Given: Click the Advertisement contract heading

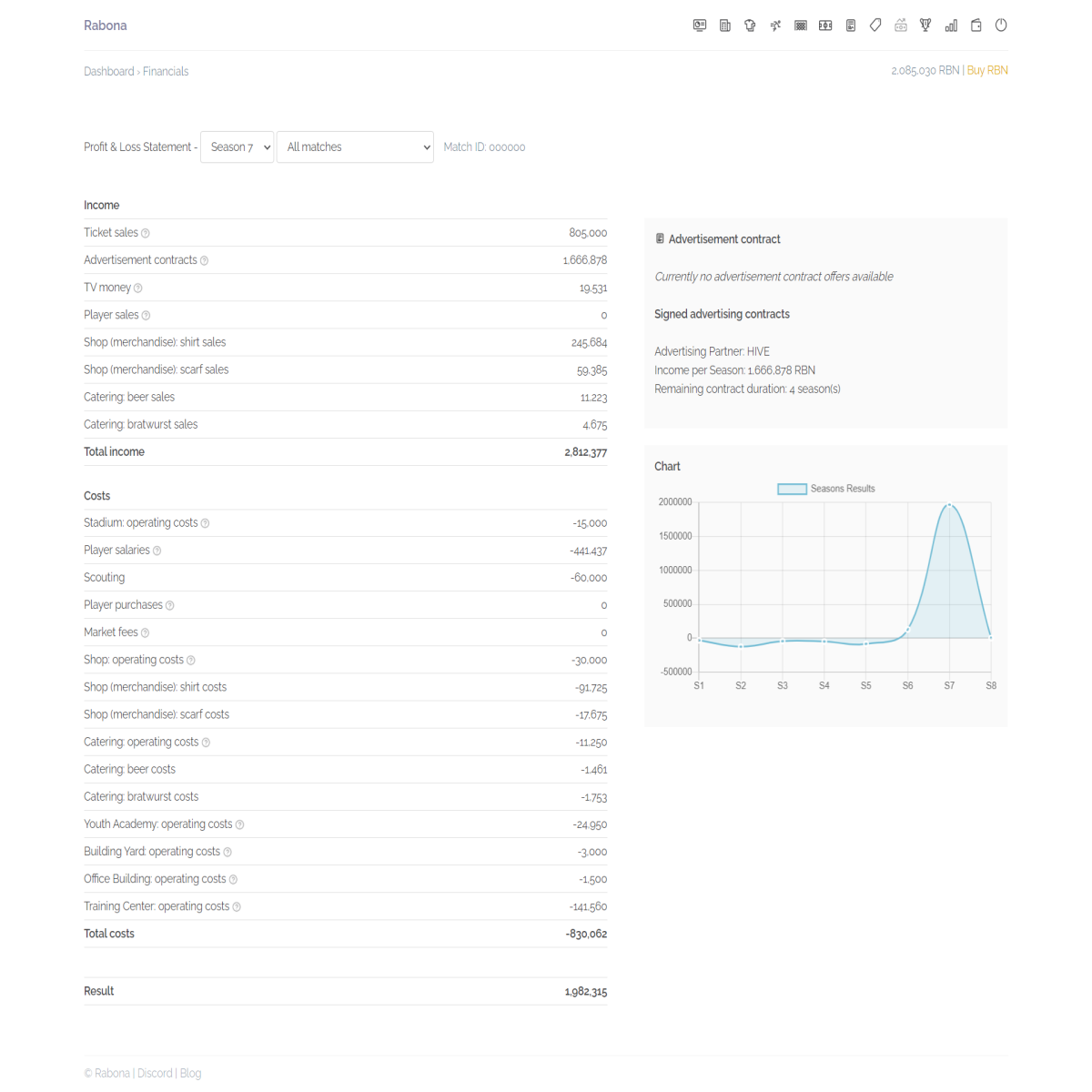Looking at the screenshot, I should (724, 239).
